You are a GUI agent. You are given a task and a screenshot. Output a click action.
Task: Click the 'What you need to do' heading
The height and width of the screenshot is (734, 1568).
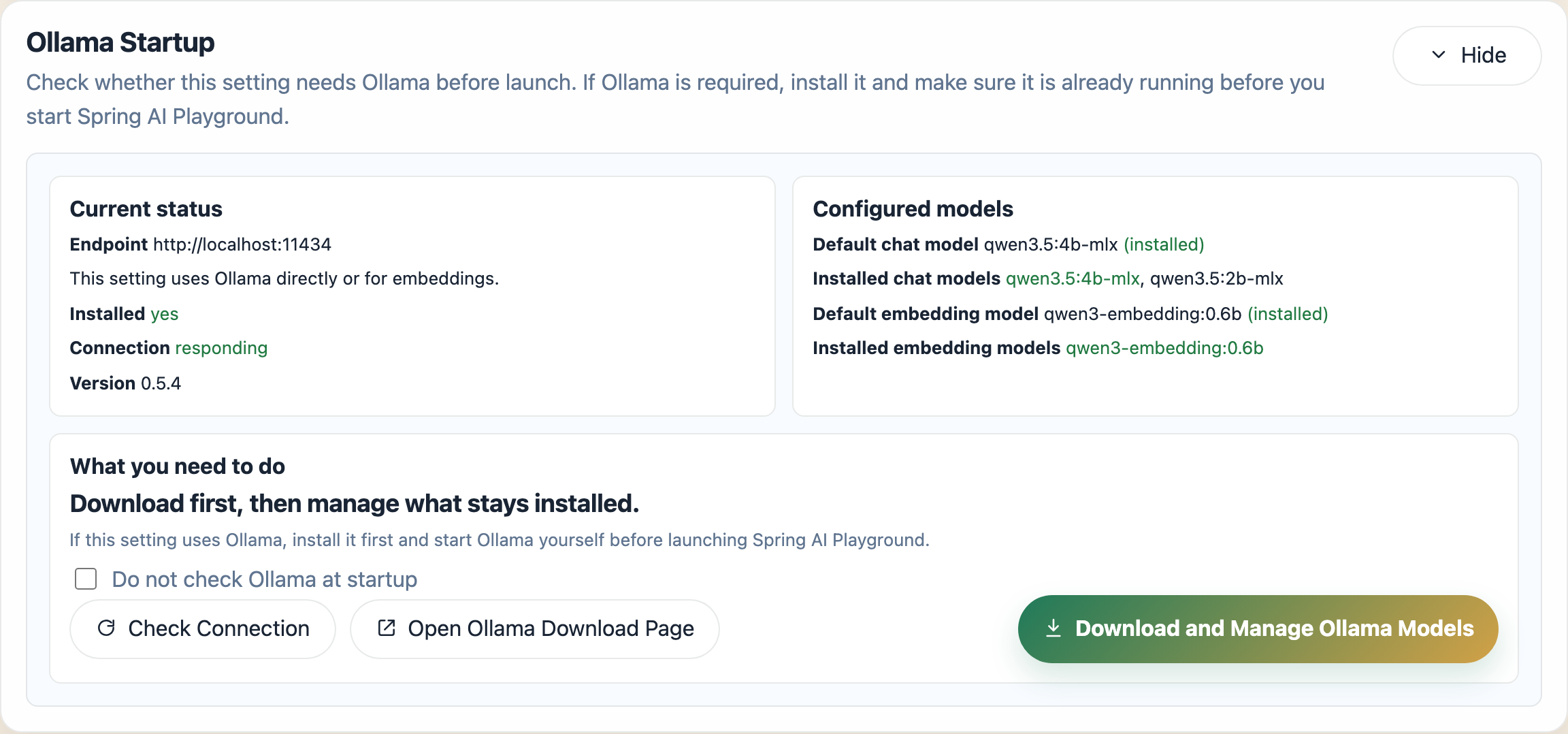(x=177, y=466)
